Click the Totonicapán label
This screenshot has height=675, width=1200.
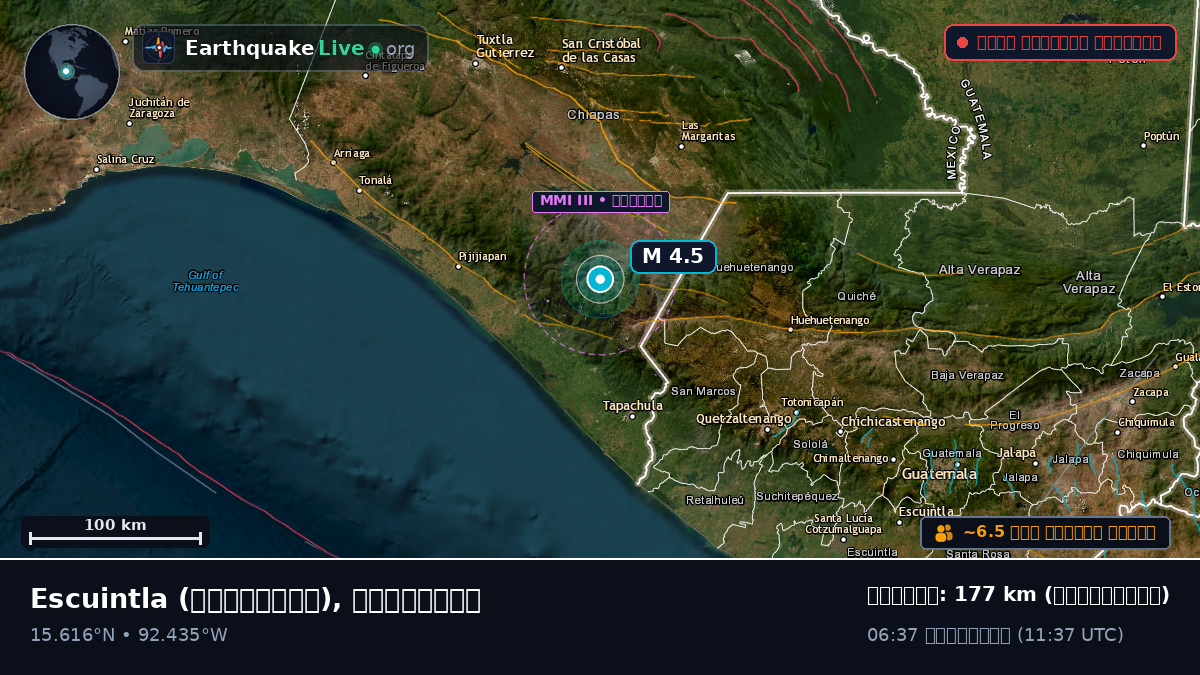813,402
